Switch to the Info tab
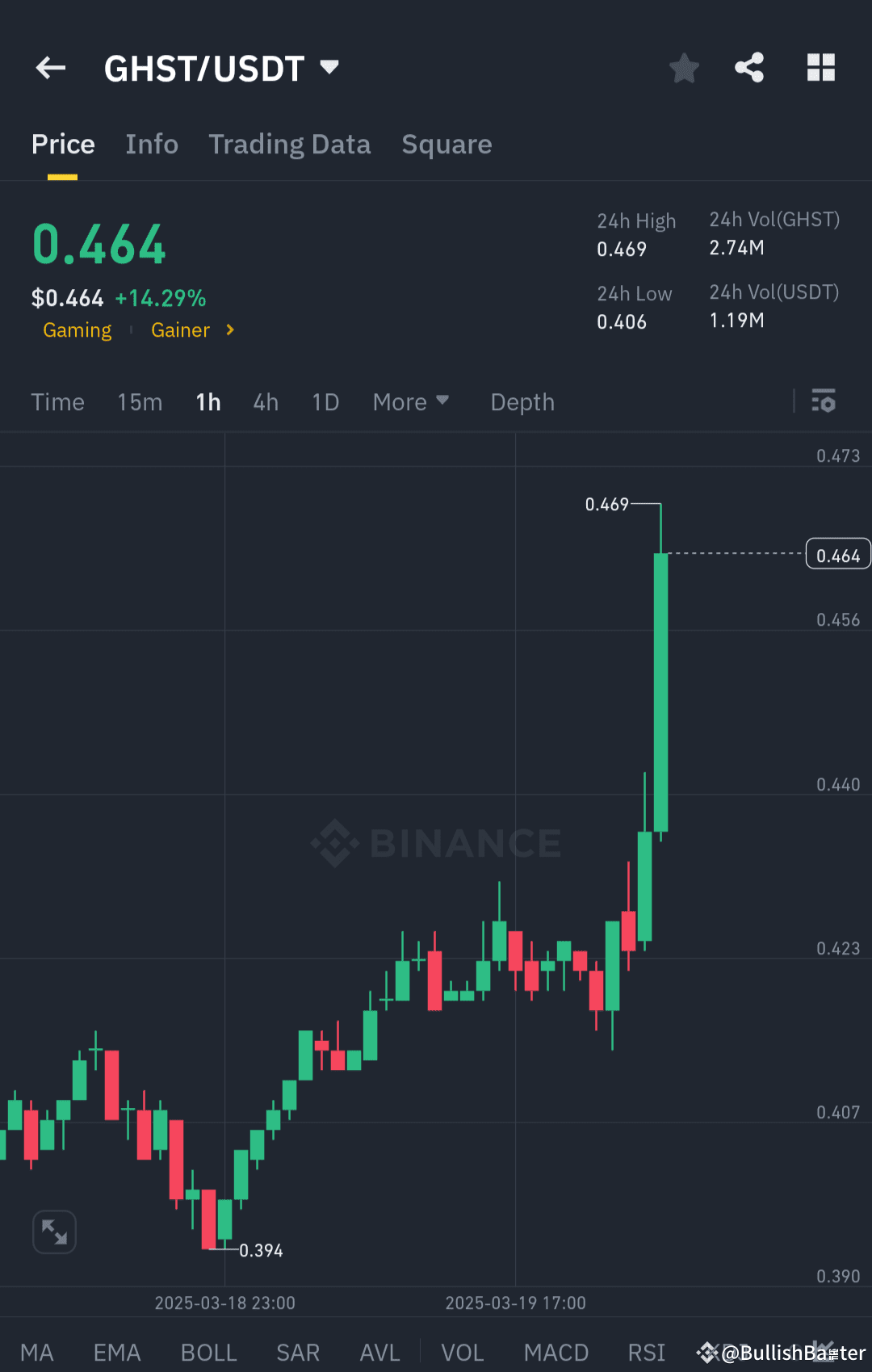The height and width of the screenshot is (1372, 872). coord(152,144)
